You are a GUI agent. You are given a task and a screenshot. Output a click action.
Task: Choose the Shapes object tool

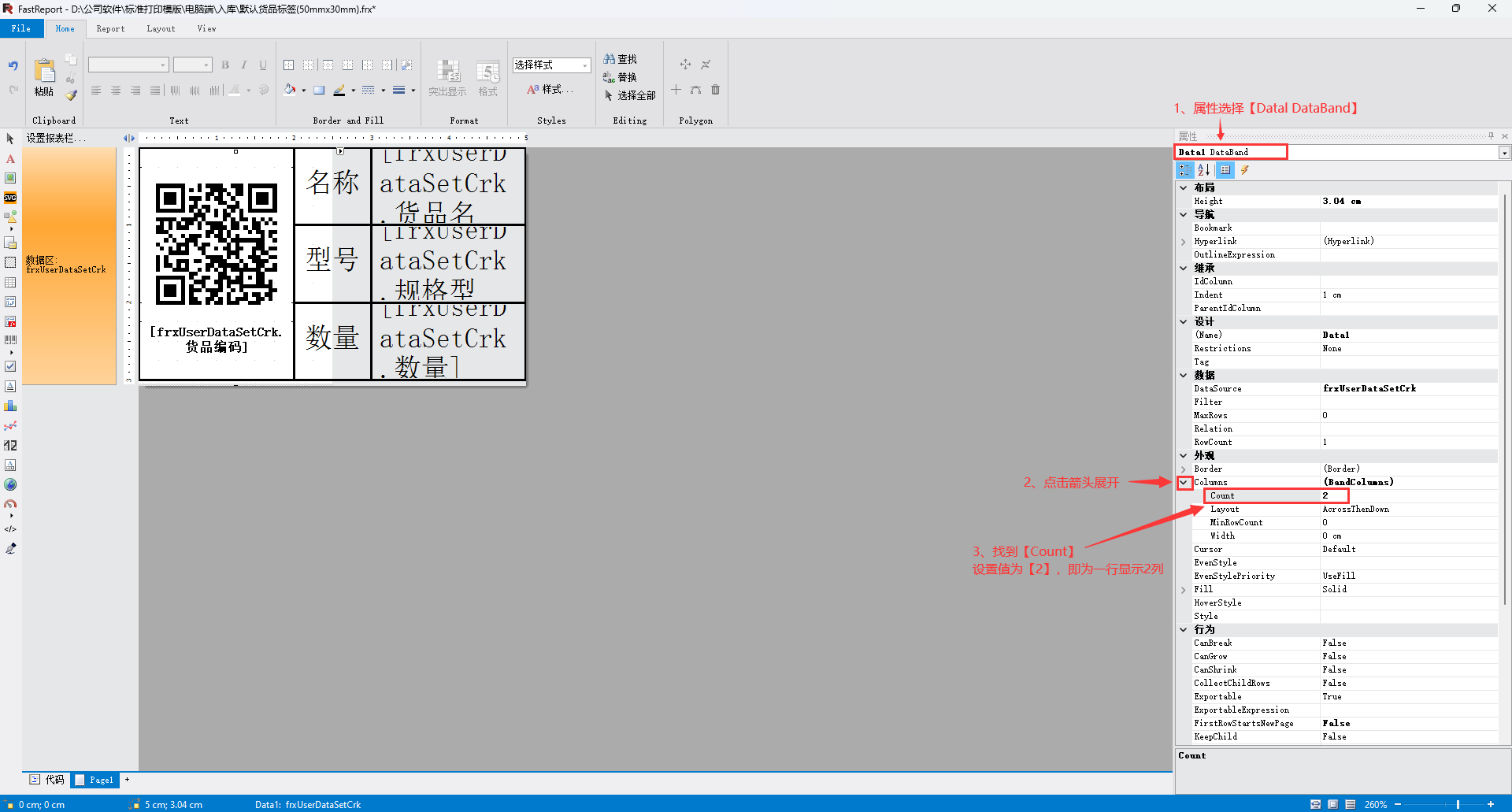point(10,217)
